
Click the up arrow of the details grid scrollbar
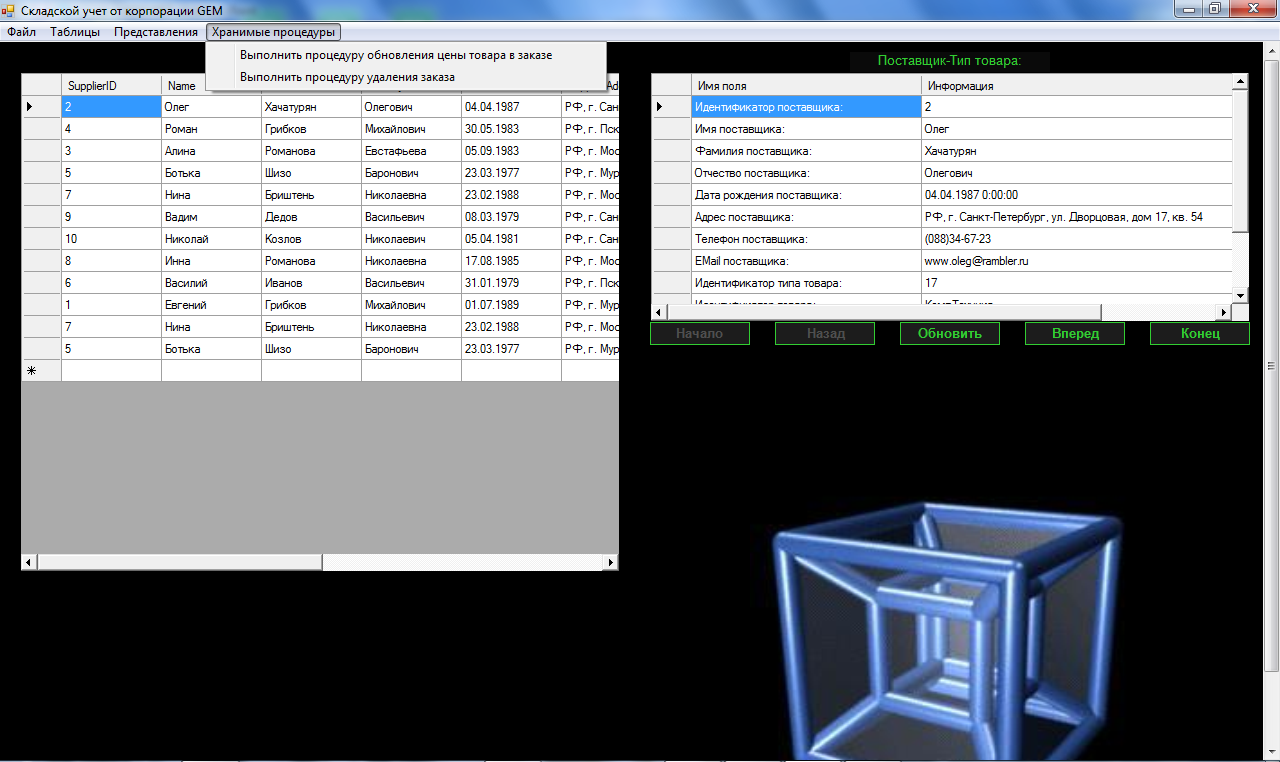(1240, 82)
